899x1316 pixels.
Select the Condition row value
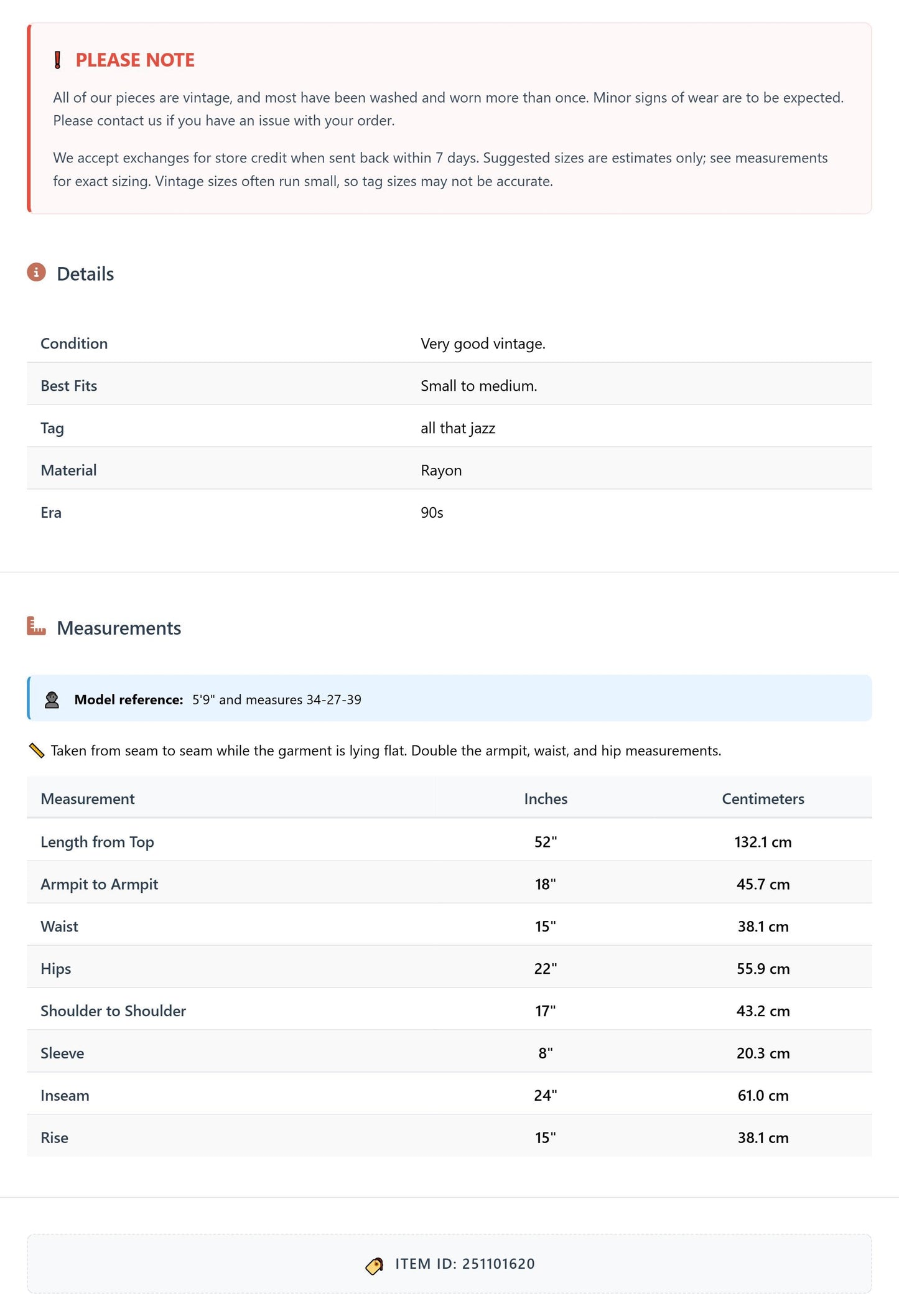[x=483, y=344]
